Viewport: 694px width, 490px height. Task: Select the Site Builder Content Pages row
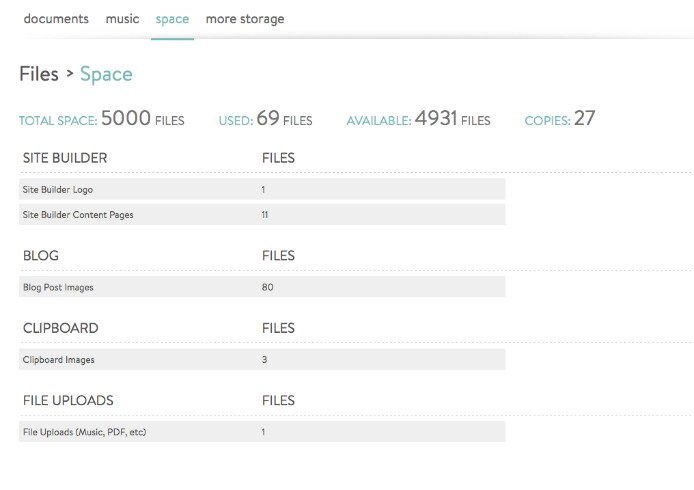(262, 215)
